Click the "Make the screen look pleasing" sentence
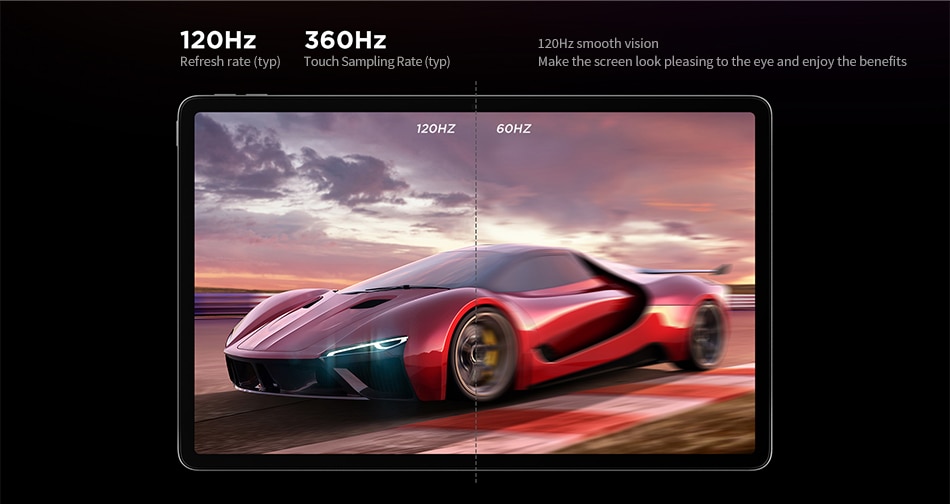This screenshot has width=950, height=504. [722, 62]
